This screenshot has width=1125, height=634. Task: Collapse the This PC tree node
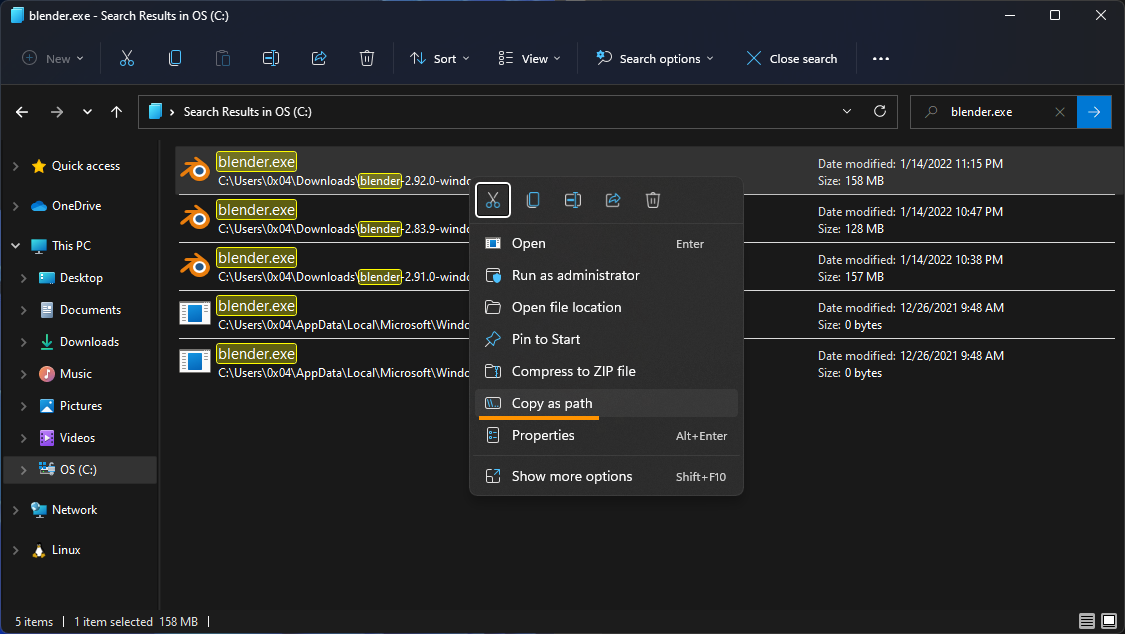15,246
